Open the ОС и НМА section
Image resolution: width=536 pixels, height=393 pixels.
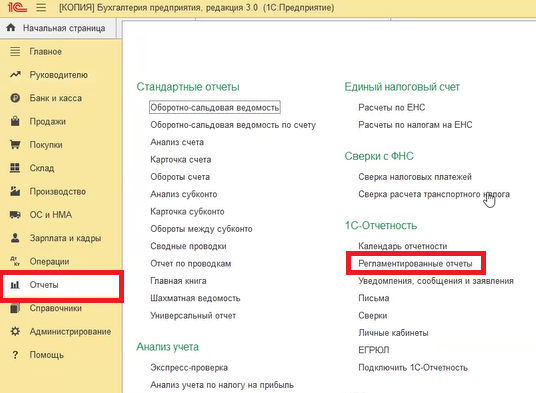pyautogui.click(x=51, y=215)
